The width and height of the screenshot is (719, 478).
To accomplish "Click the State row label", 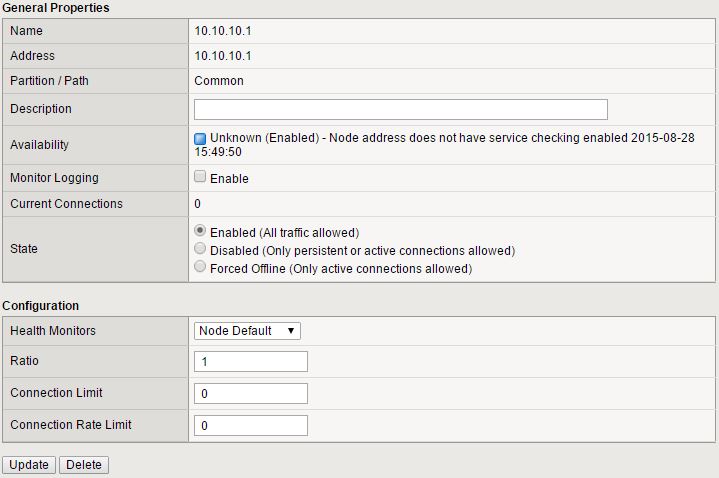I will pyautogui.click(x=25, y=249).
